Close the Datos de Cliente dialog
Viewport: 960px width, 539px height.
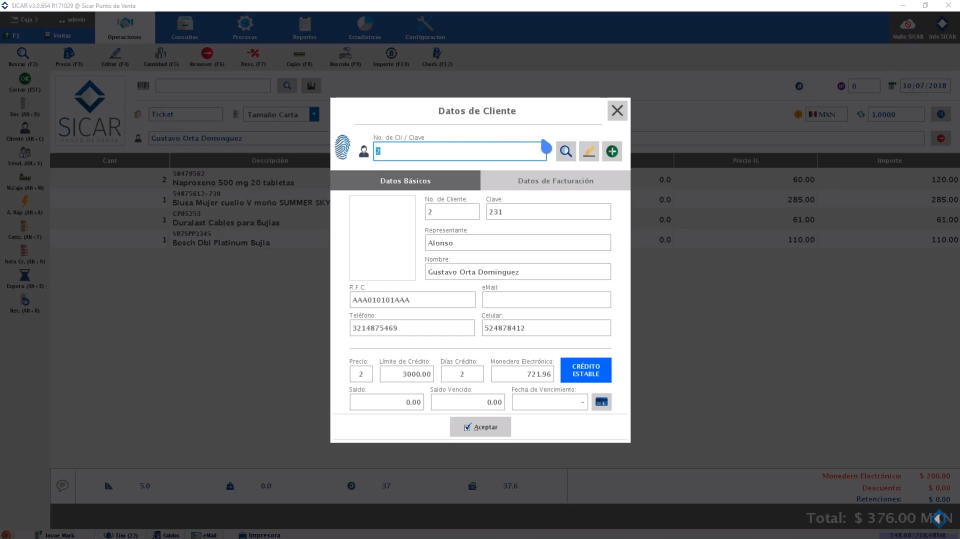617,111
